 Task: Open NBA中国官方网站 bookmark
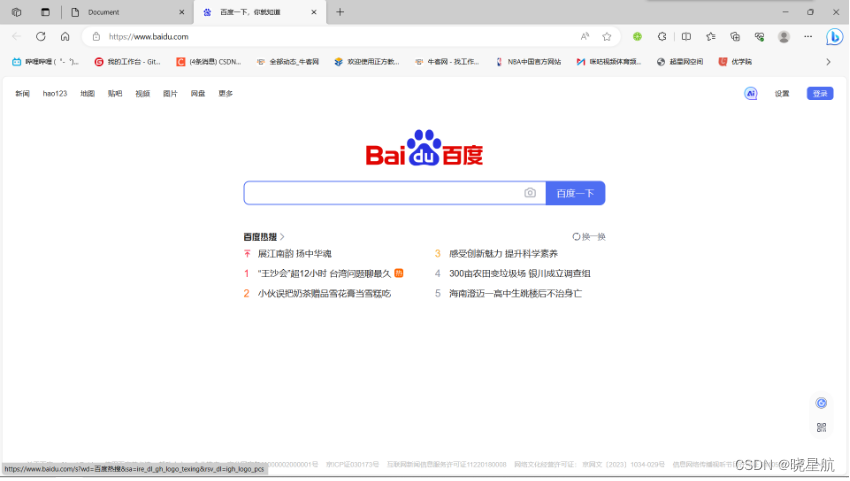click(x=528, y=62)
